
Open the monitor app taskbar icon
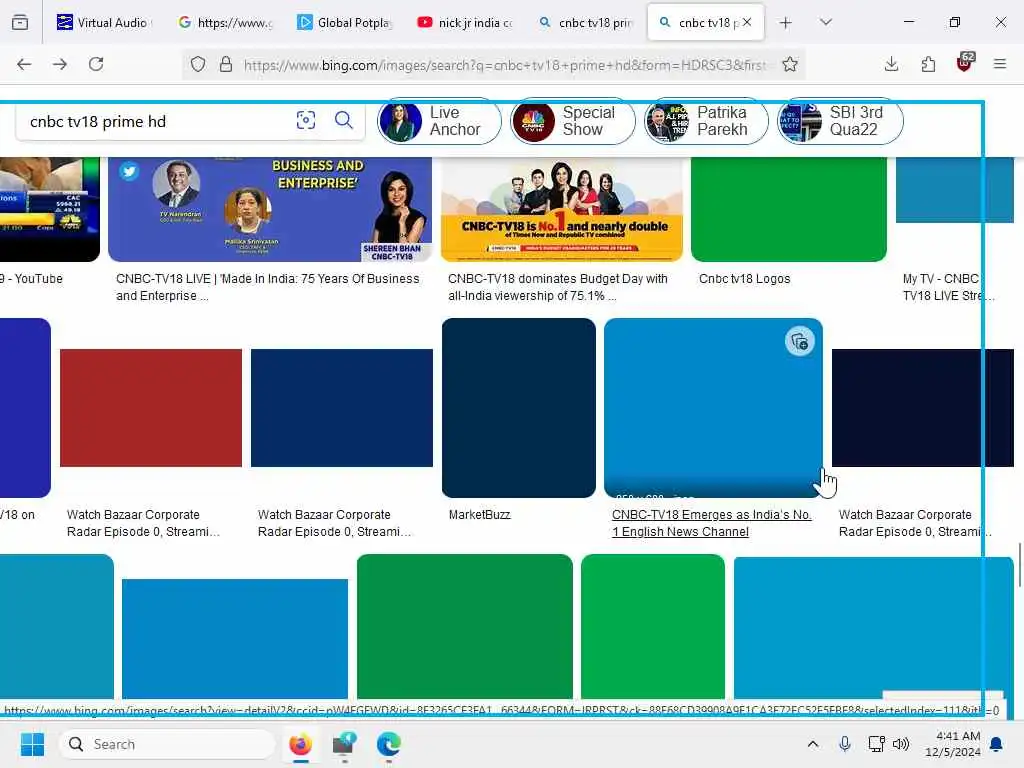pyautogui.click(x=344, y=744)
